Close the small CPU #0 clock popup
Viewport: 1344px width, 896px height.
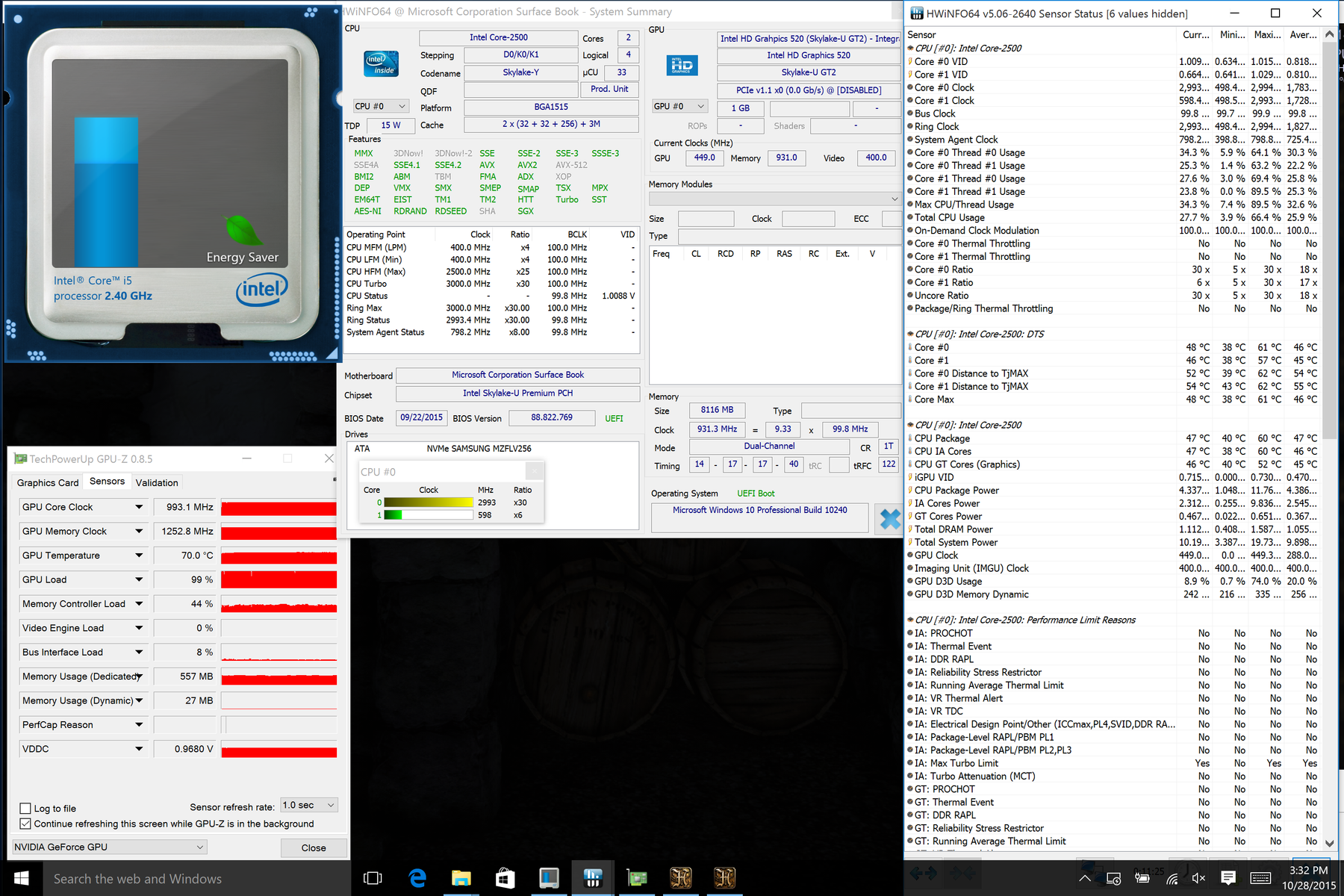click(535, 471)
